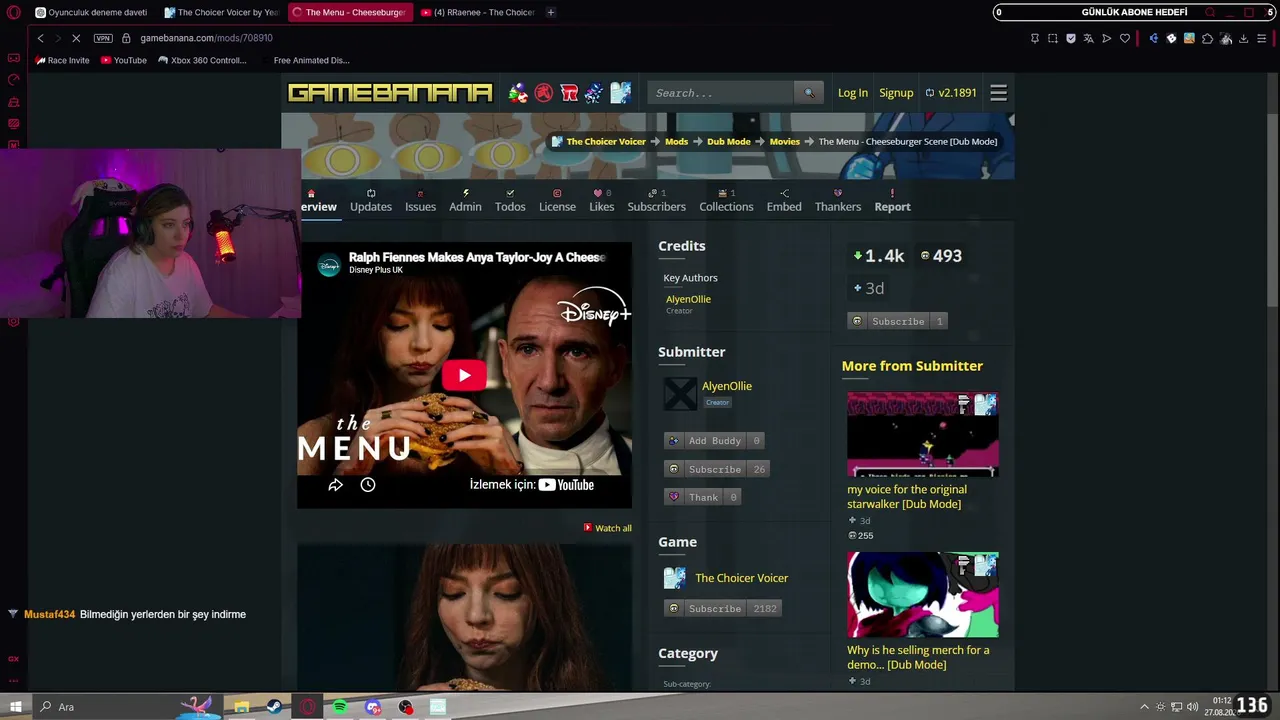Switch to the Updates tab
Viewport: 1280px width, 720px height.
click(371, 200)
